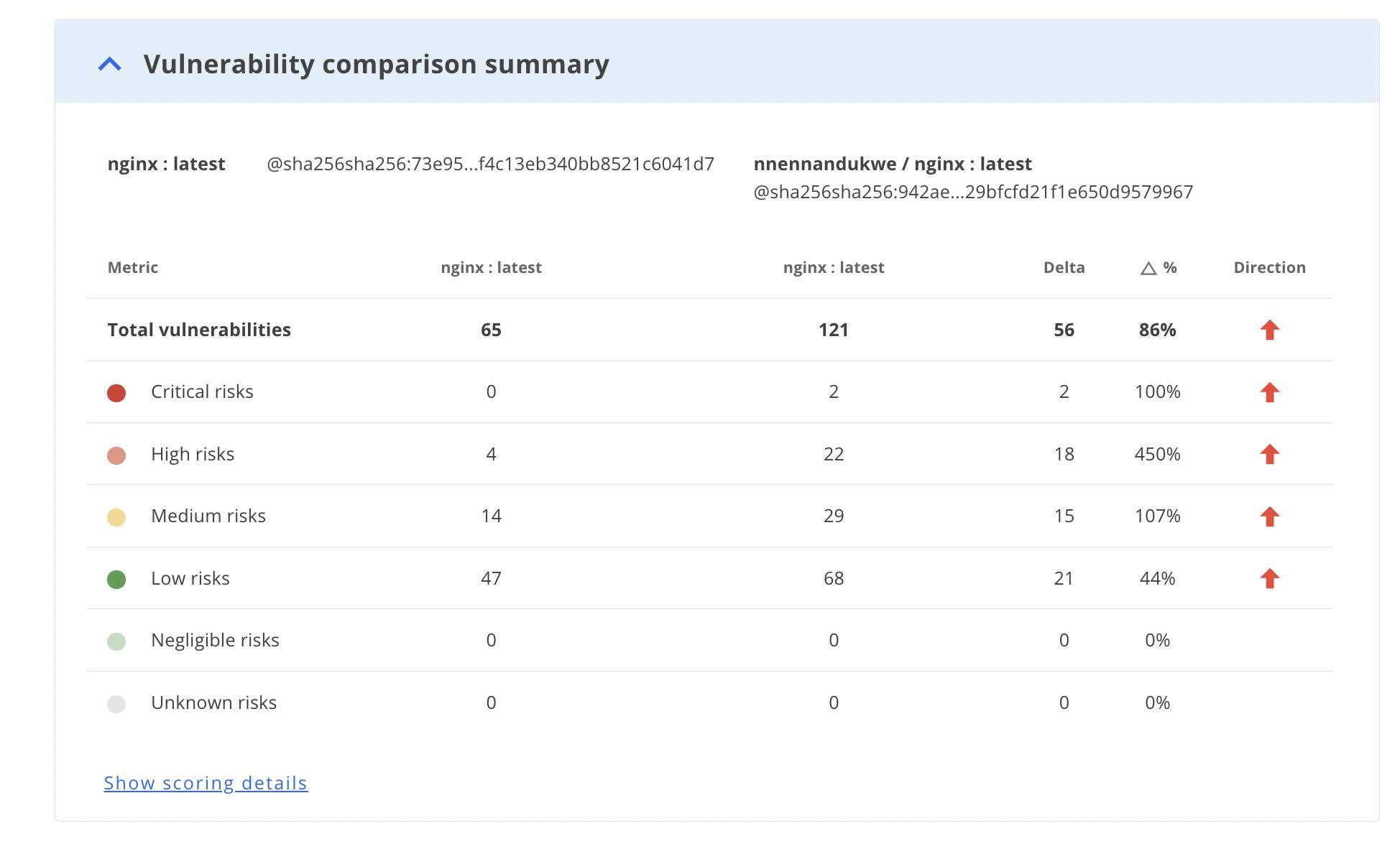The image size is (1400, 849).
Task: Click the Critical risks red dot
Action: [x=116, y=393]
